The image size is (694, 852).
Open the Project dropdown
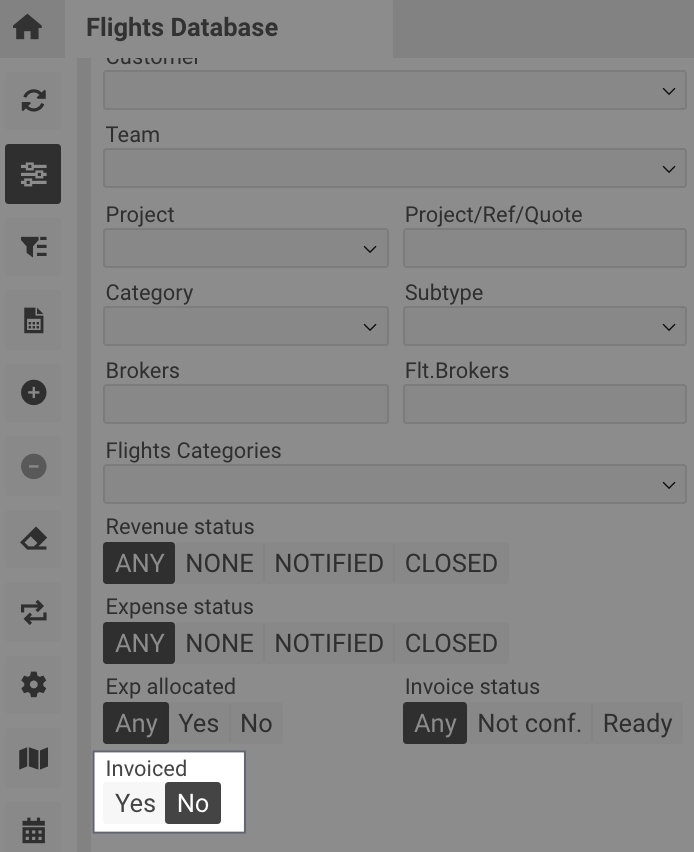(246, 248)
